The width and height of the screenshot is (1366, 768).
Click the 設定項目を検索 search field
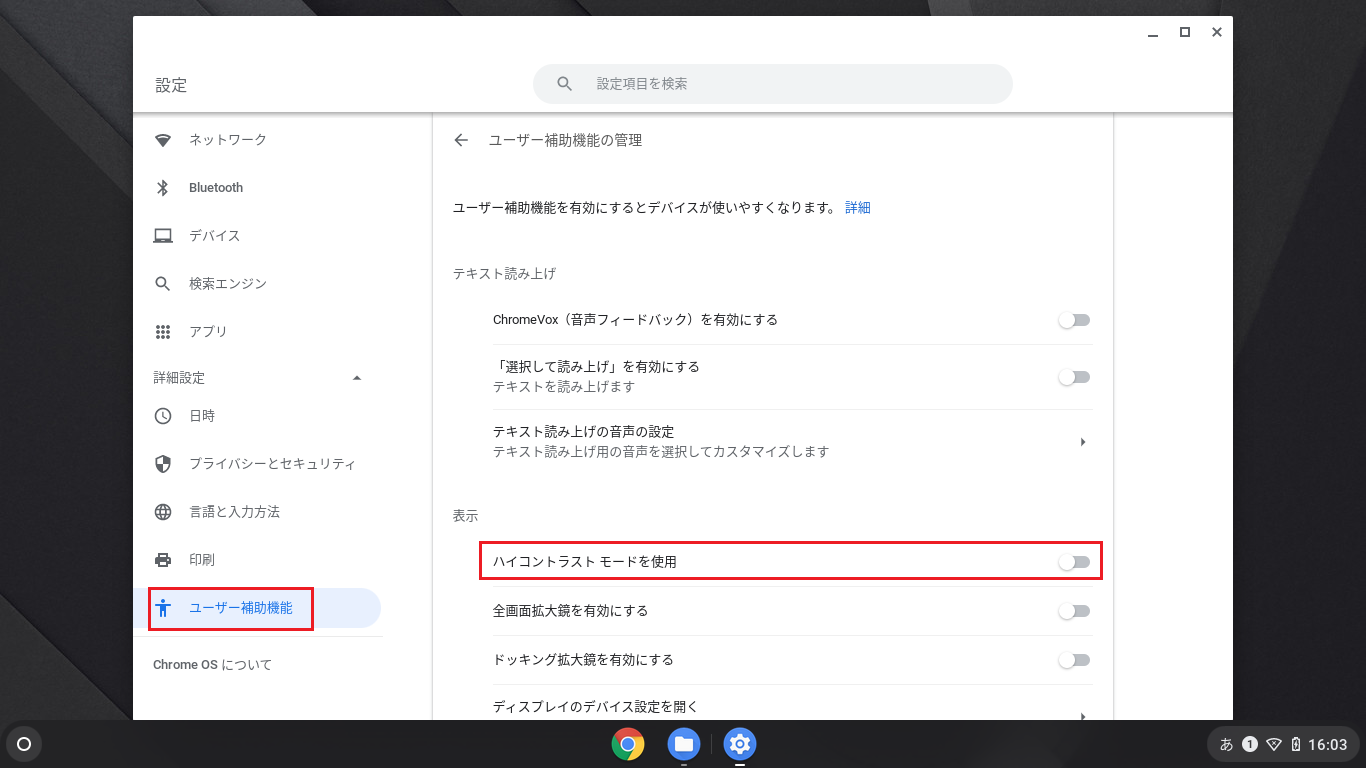coord(773,84)
